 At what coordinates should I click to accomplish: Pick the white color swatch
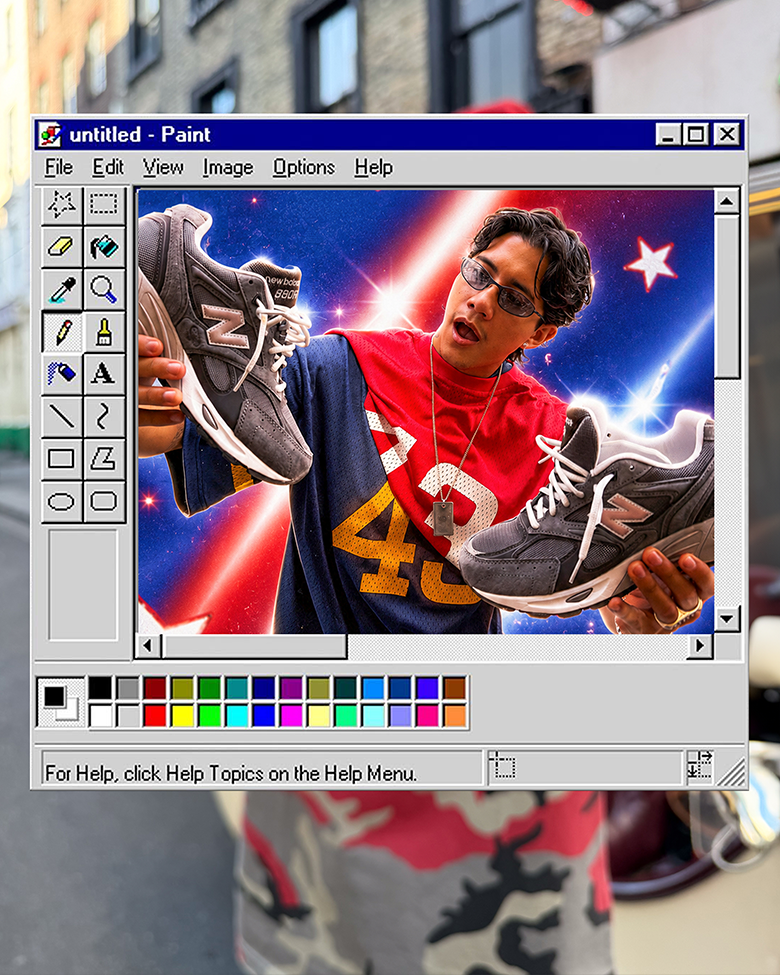pos(100,716)
